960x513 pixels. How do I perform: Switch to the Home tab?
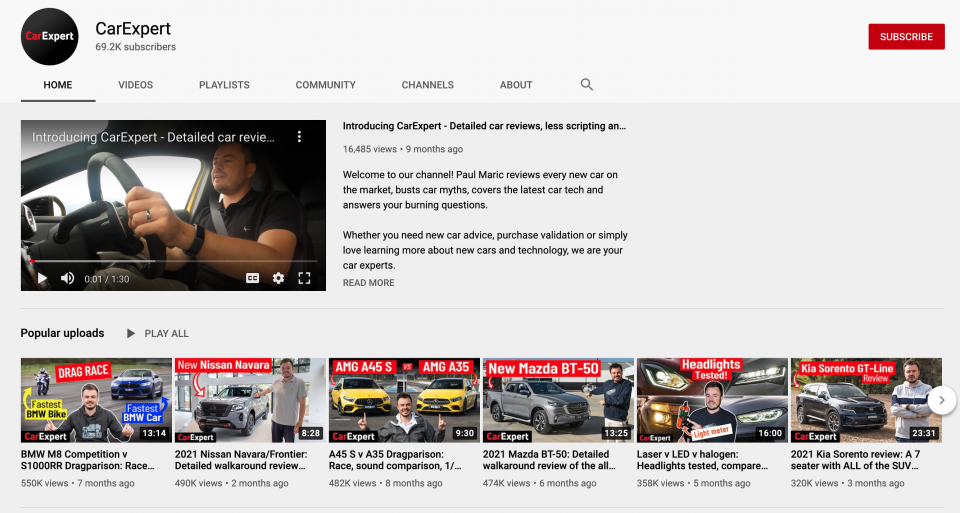(x=58, y=85)
